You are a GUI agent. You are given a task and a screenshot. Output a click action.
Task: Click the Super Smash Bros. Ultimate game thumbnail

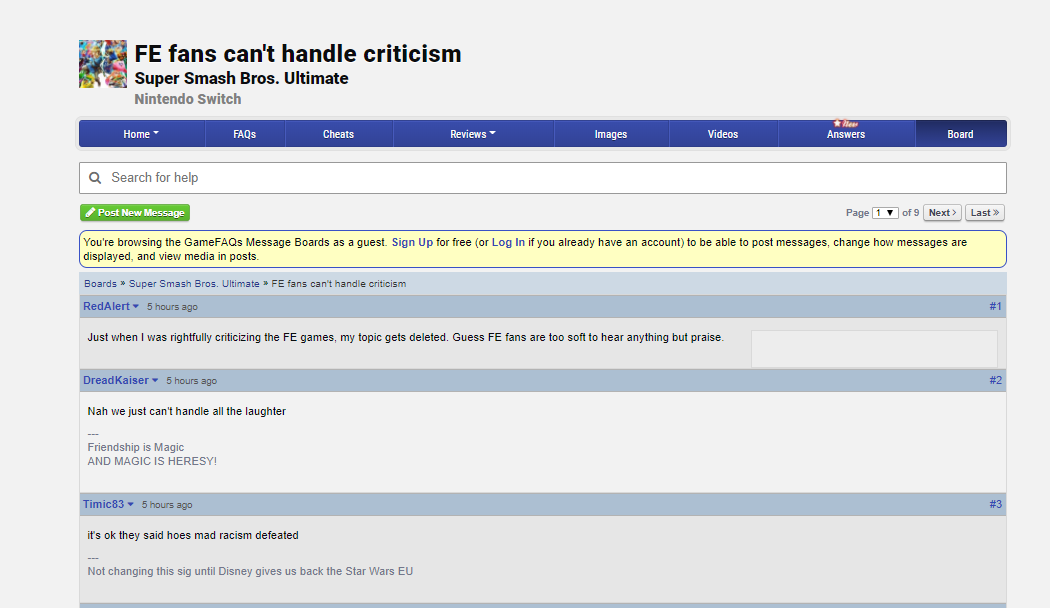click(102, 64)
